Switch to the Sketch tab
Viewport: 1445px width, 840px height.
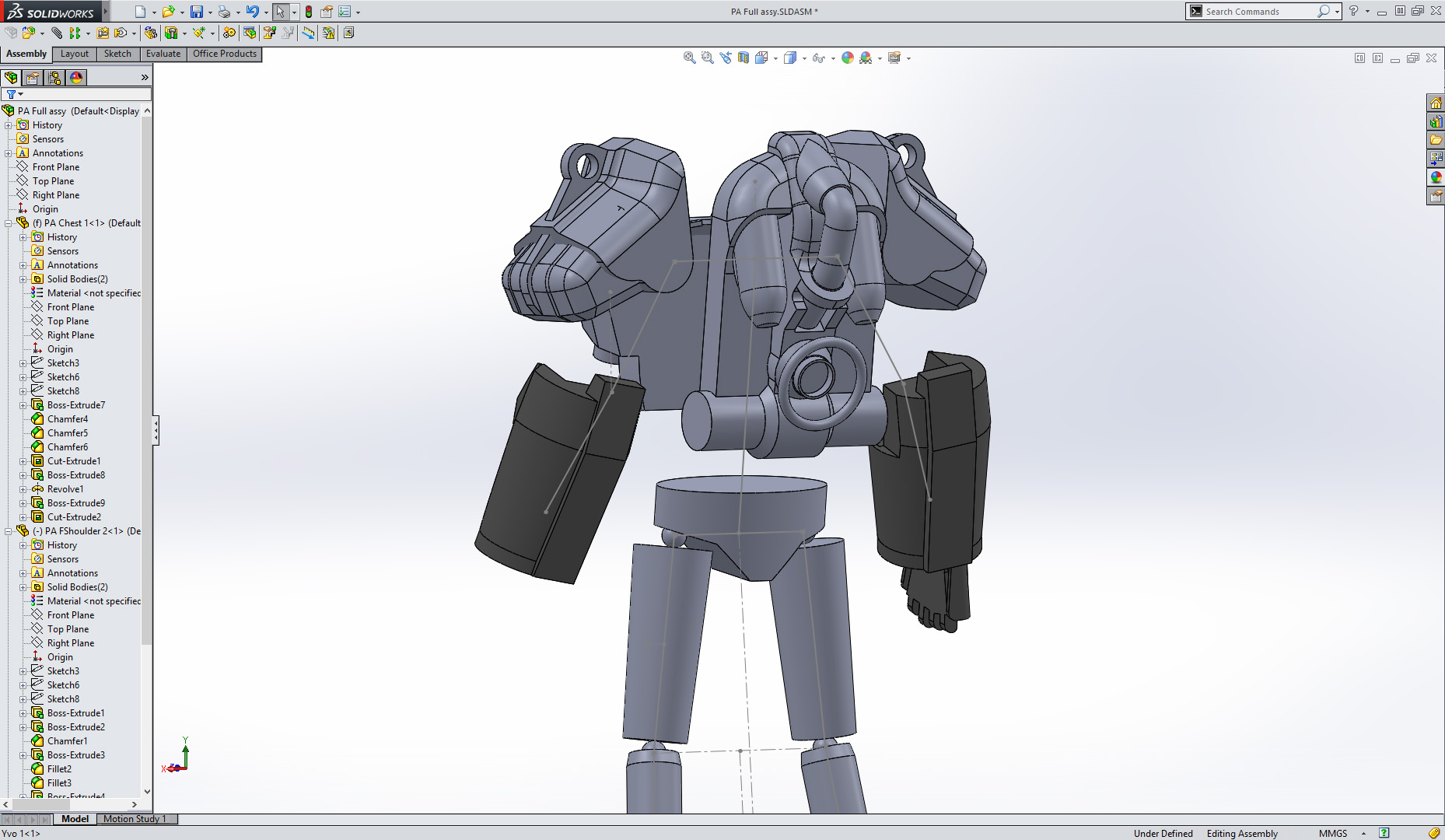click(117, 54)
